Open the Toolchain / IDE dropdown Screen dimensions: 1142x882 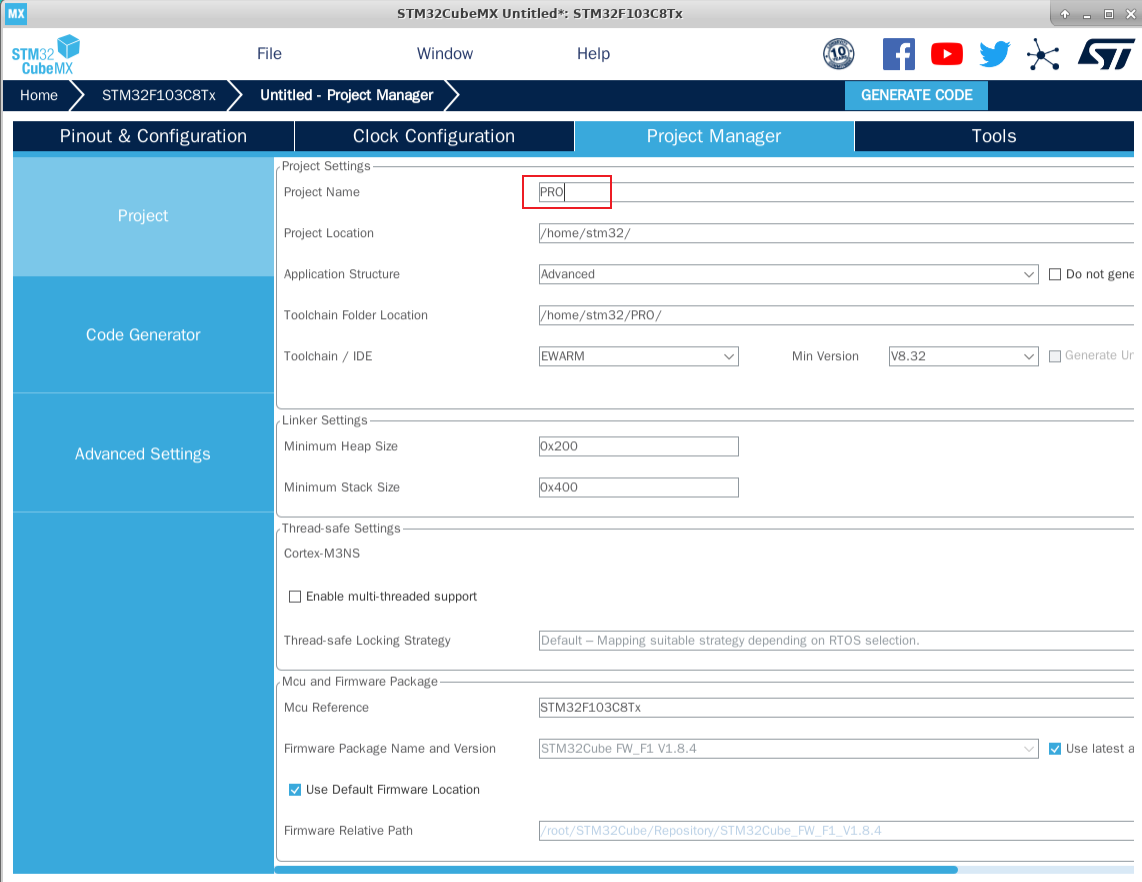point(639,356)
